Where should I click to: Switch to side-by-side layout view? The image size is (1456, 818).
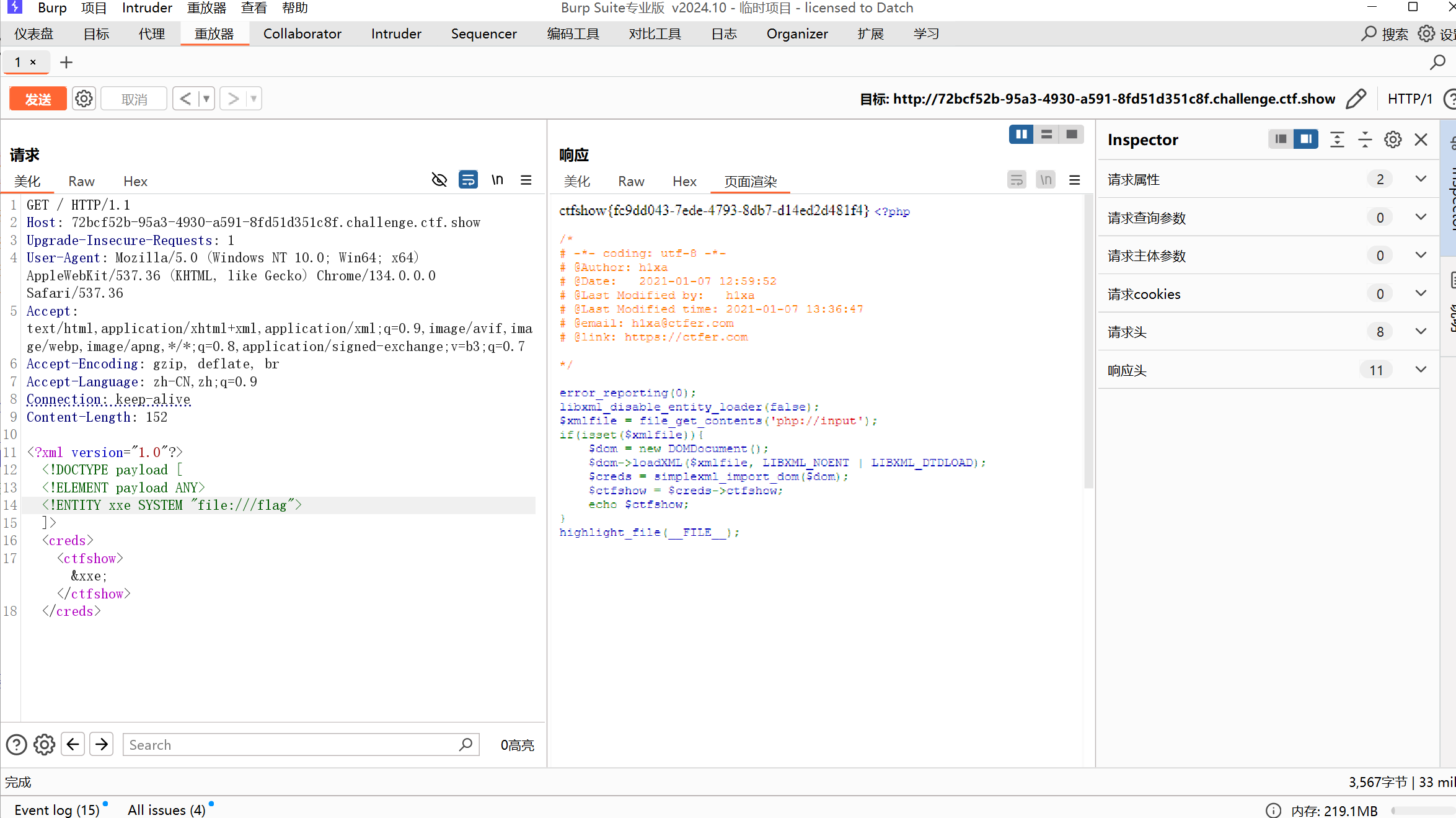[x=1021, y=134]
